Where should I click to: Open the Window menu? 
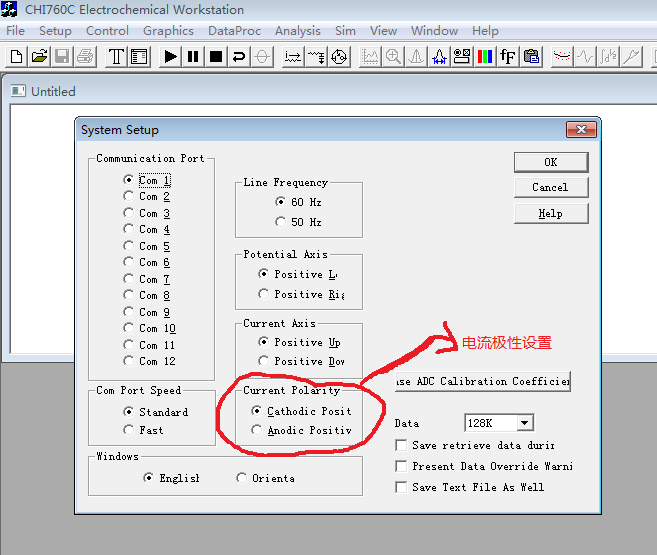click(435, 31)
